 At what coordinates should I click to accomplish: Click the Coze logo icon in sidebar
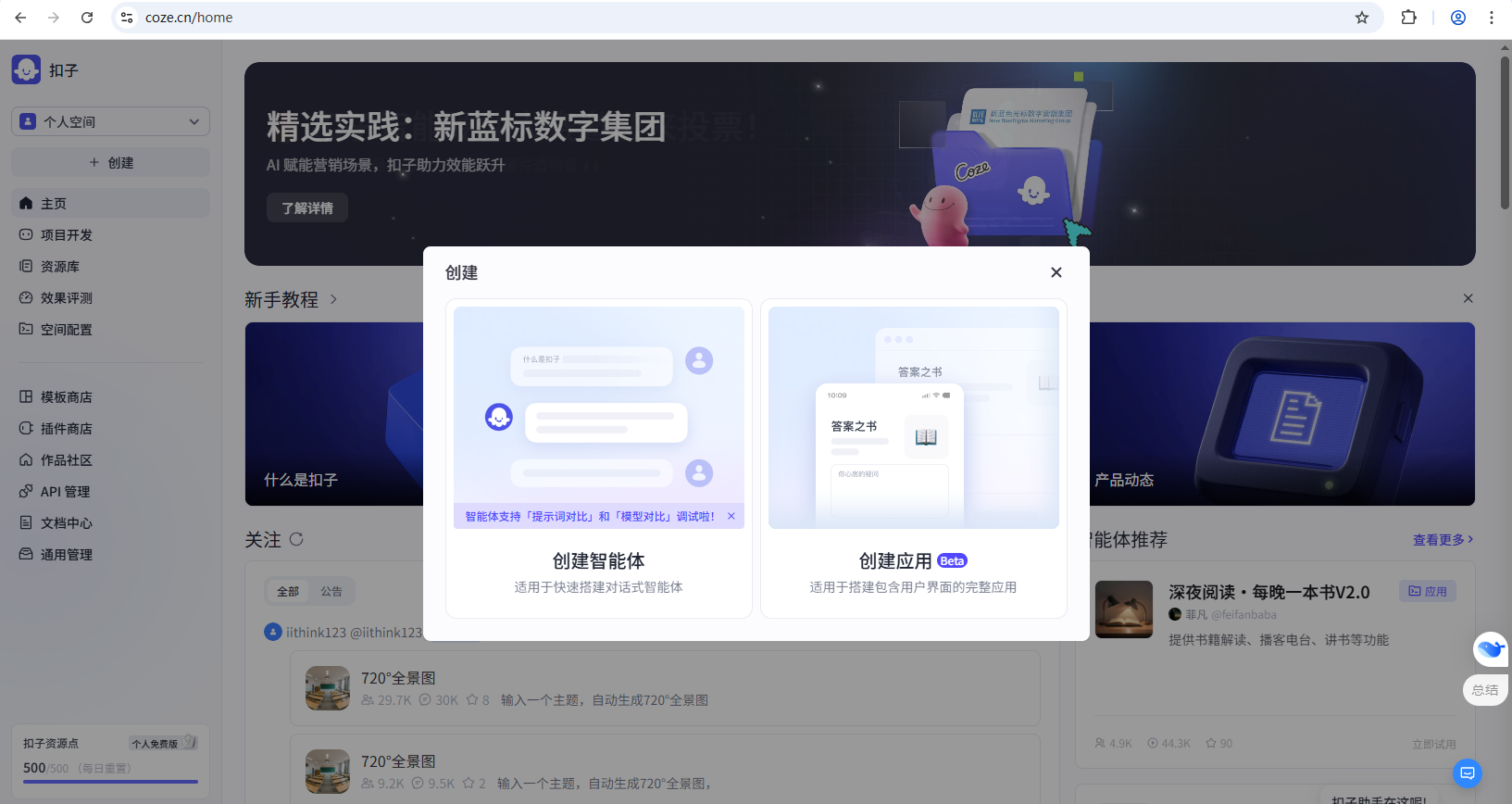[26, 69]
